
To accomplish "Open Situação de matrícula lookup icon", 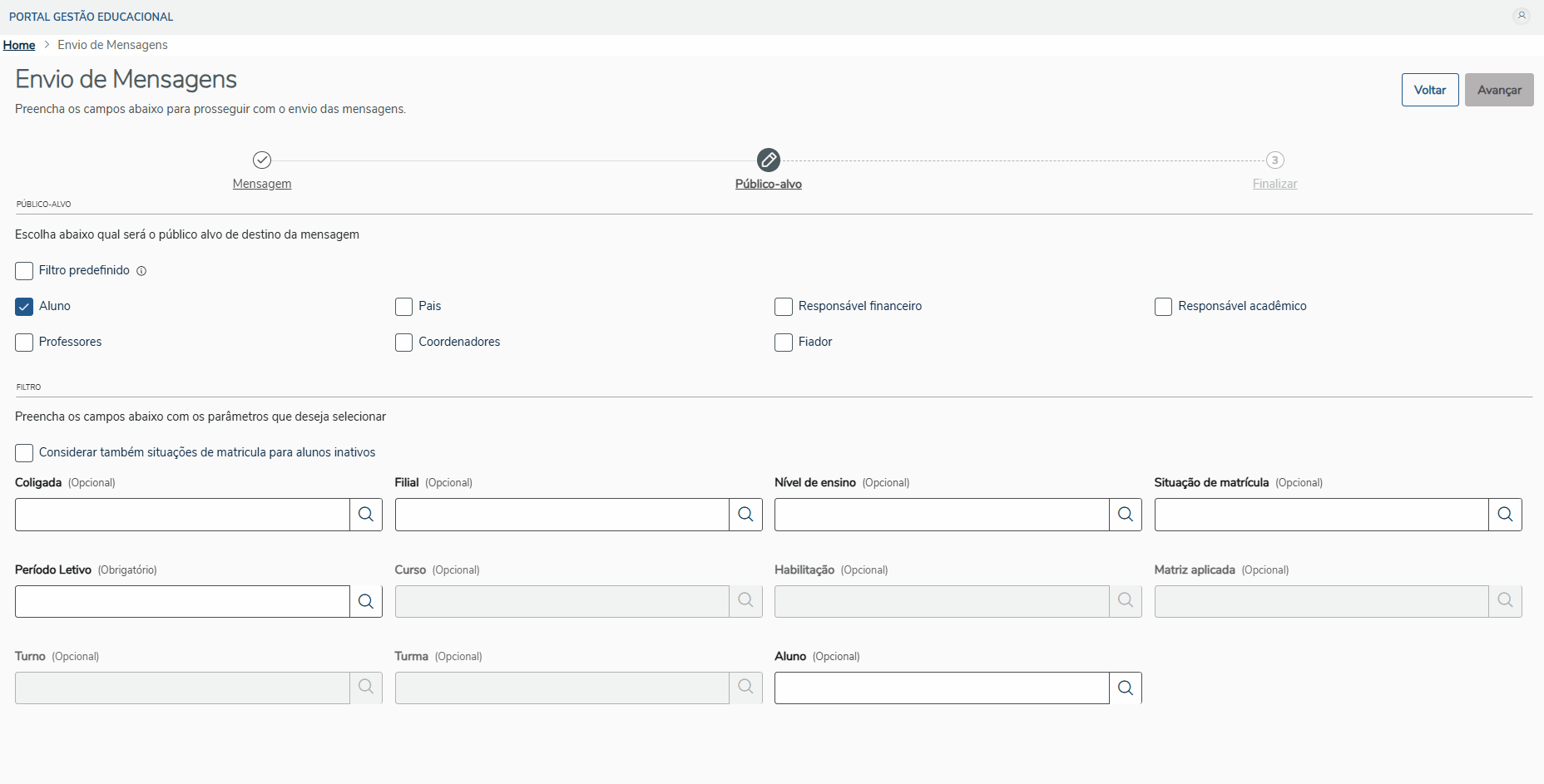I will point(1505,515).
